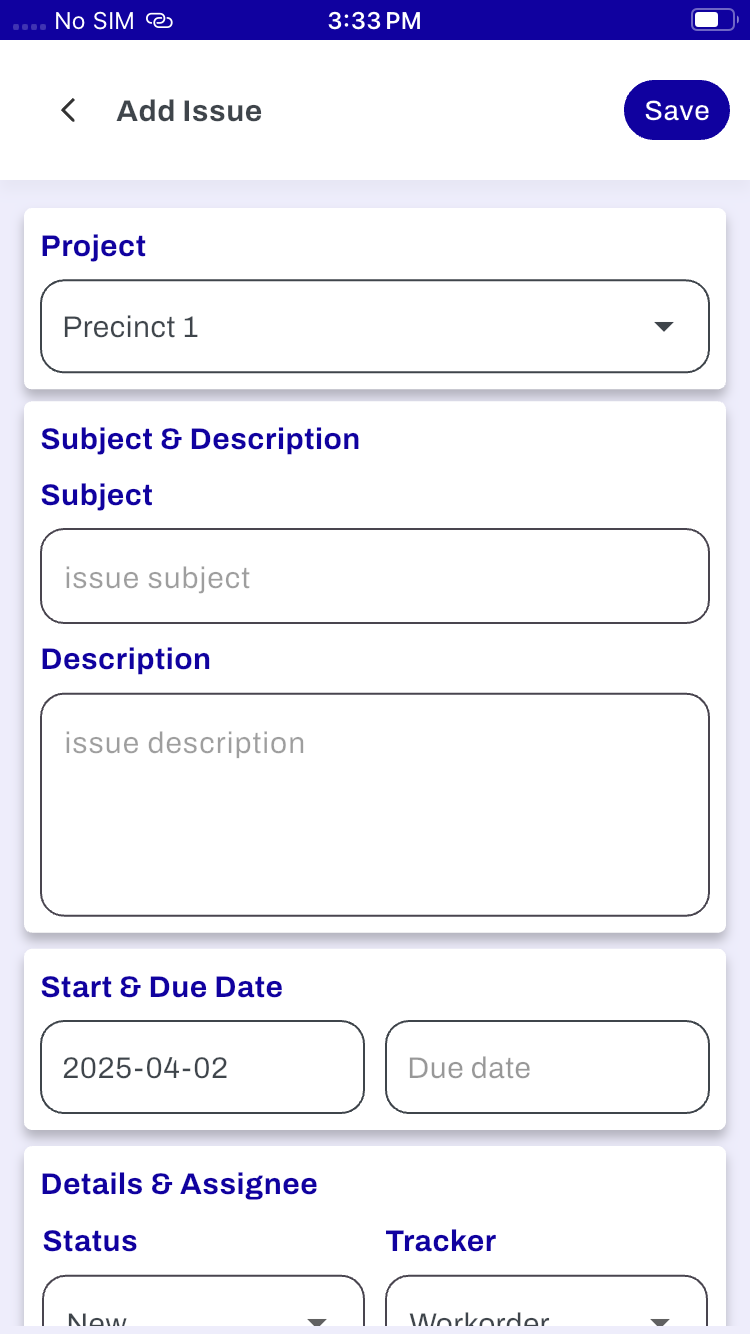Click the Subject & Description section heading
The height and width of the screenshot is (1334, 750).
pyautogui.click(x=200, y=439)
